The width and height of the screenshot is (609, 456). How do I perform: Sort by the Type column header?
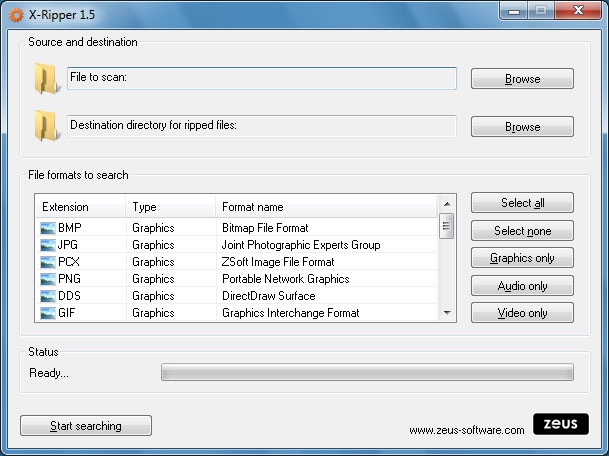click(171, 207)
